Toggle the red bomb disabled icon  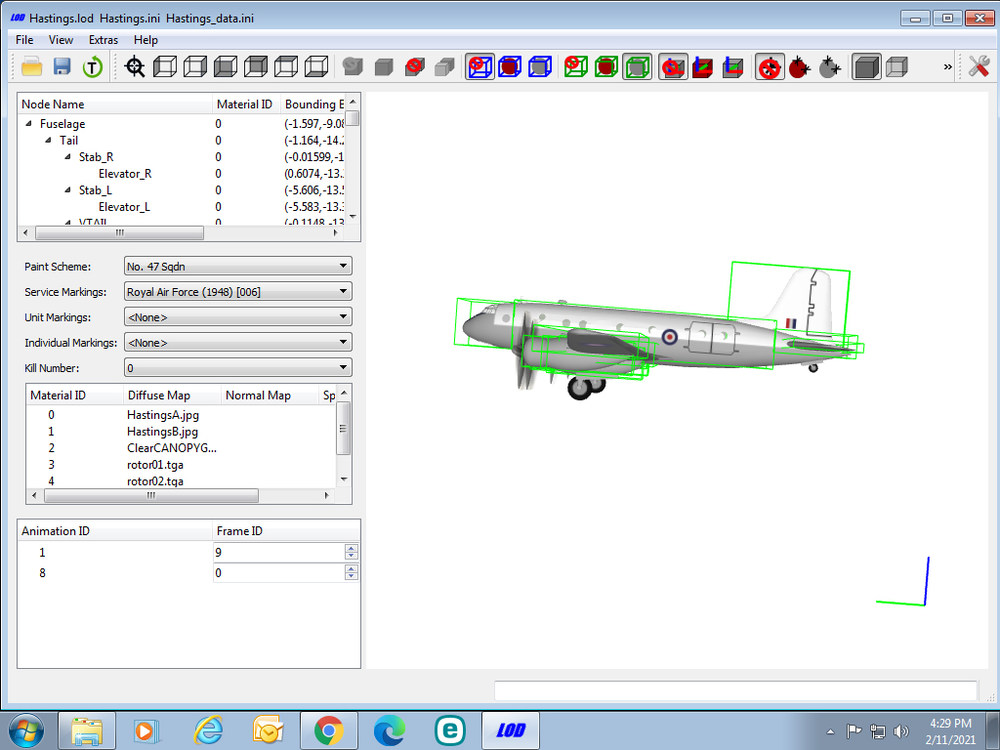point(770,66)
